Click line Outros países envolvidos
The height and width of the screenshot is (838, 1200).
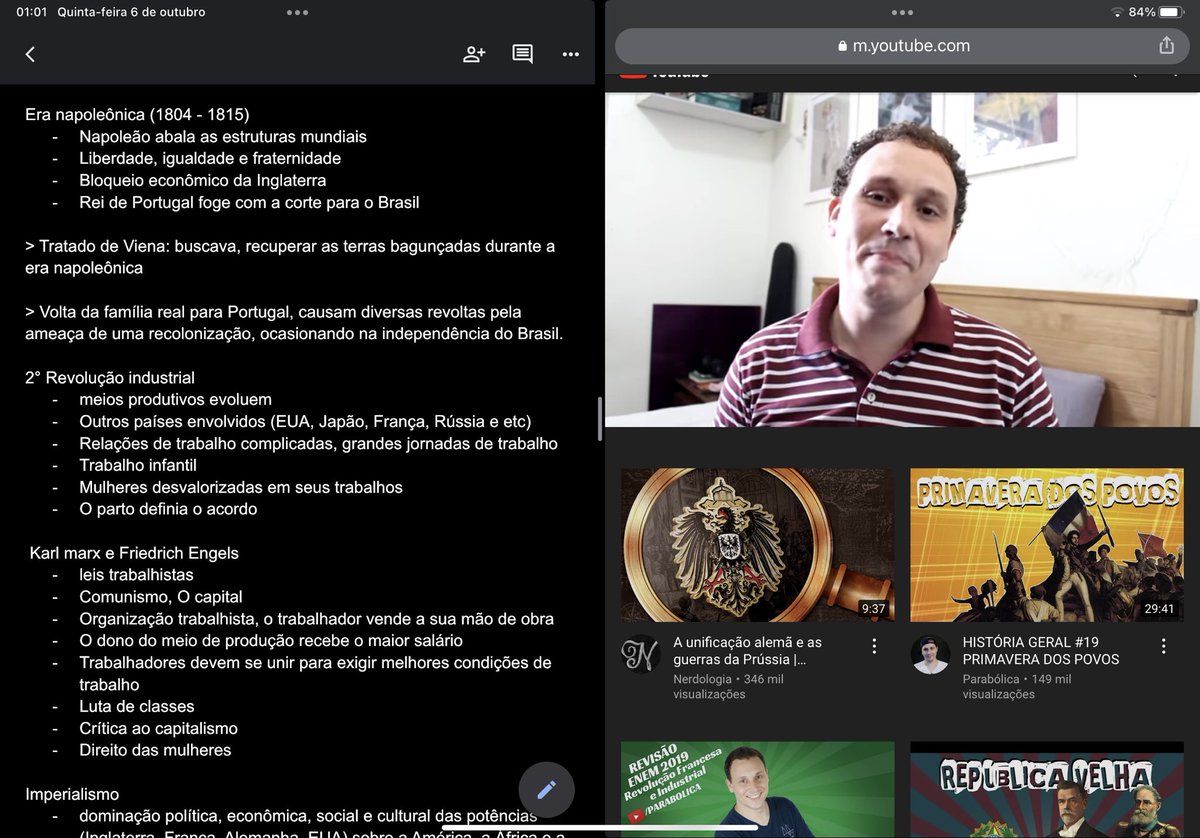(x=305, y=421)
